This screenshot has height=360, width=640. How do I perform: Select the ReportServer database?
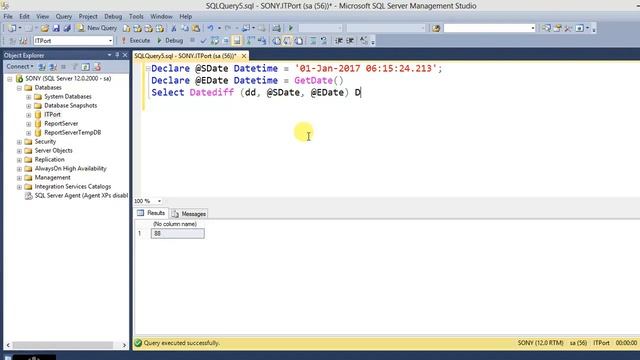click(61, 124)
